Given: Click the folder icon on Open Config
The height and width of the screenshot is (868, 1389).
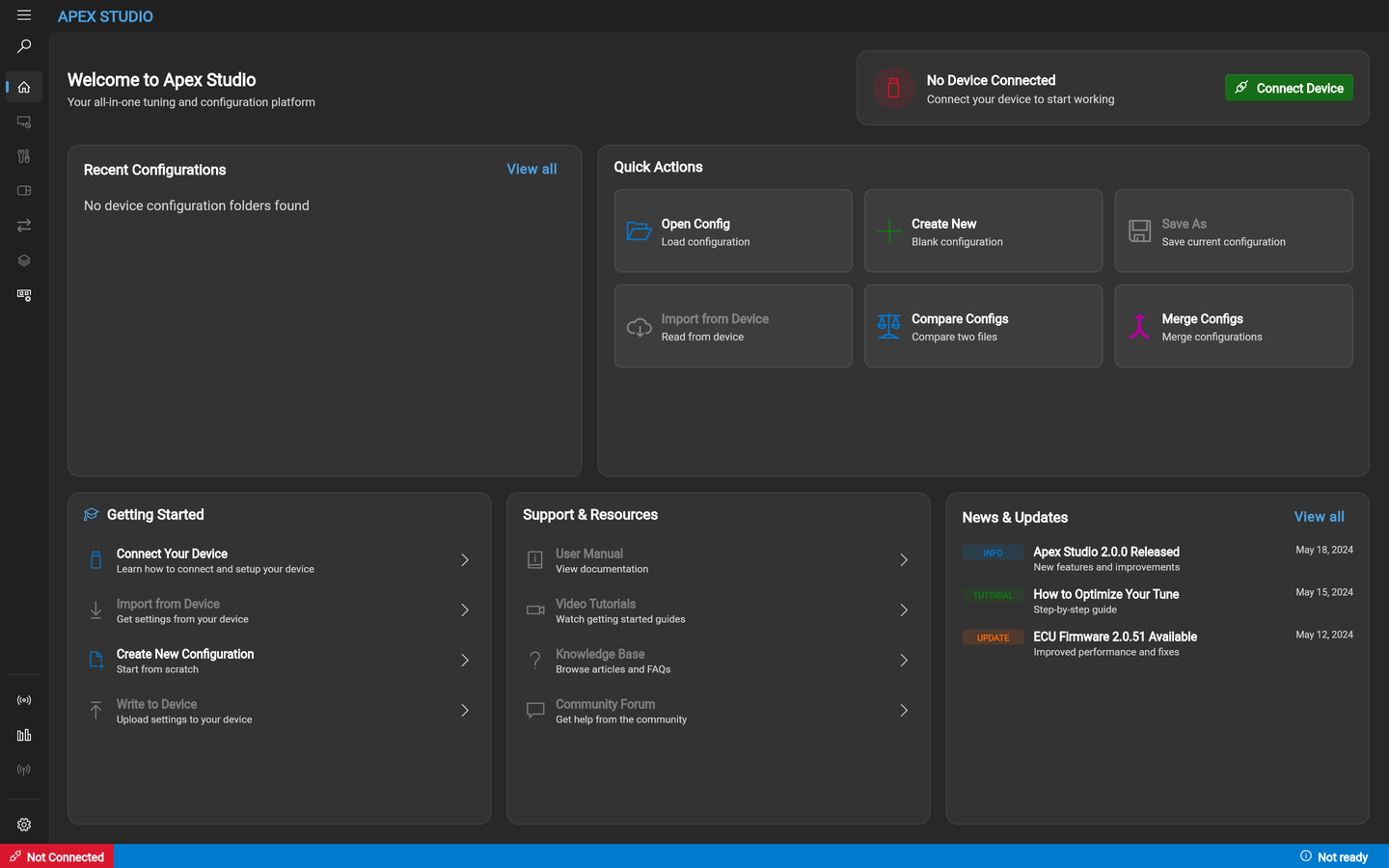Looking at the screenshot, I should [639, 231].
